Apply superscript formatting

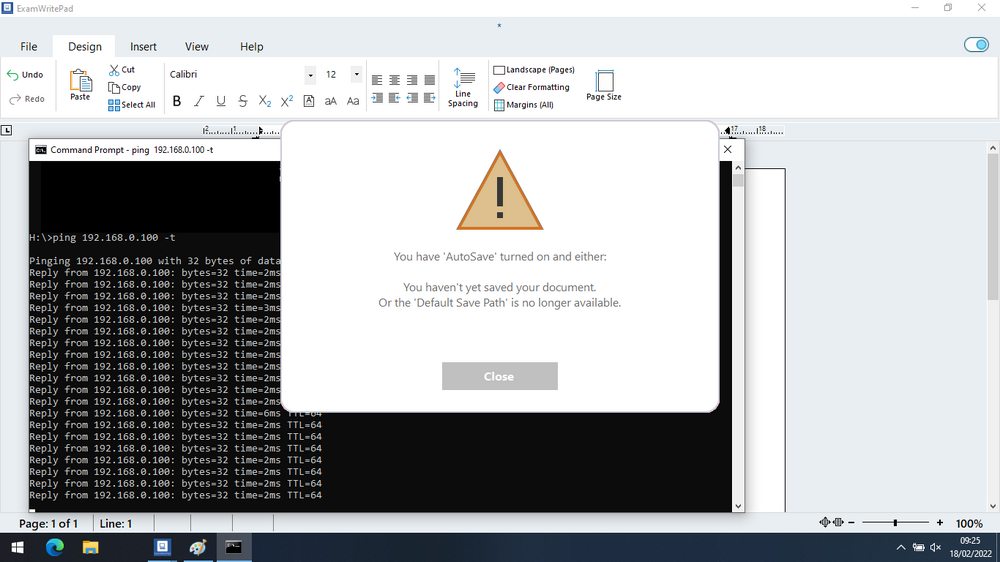pos(287,101)
